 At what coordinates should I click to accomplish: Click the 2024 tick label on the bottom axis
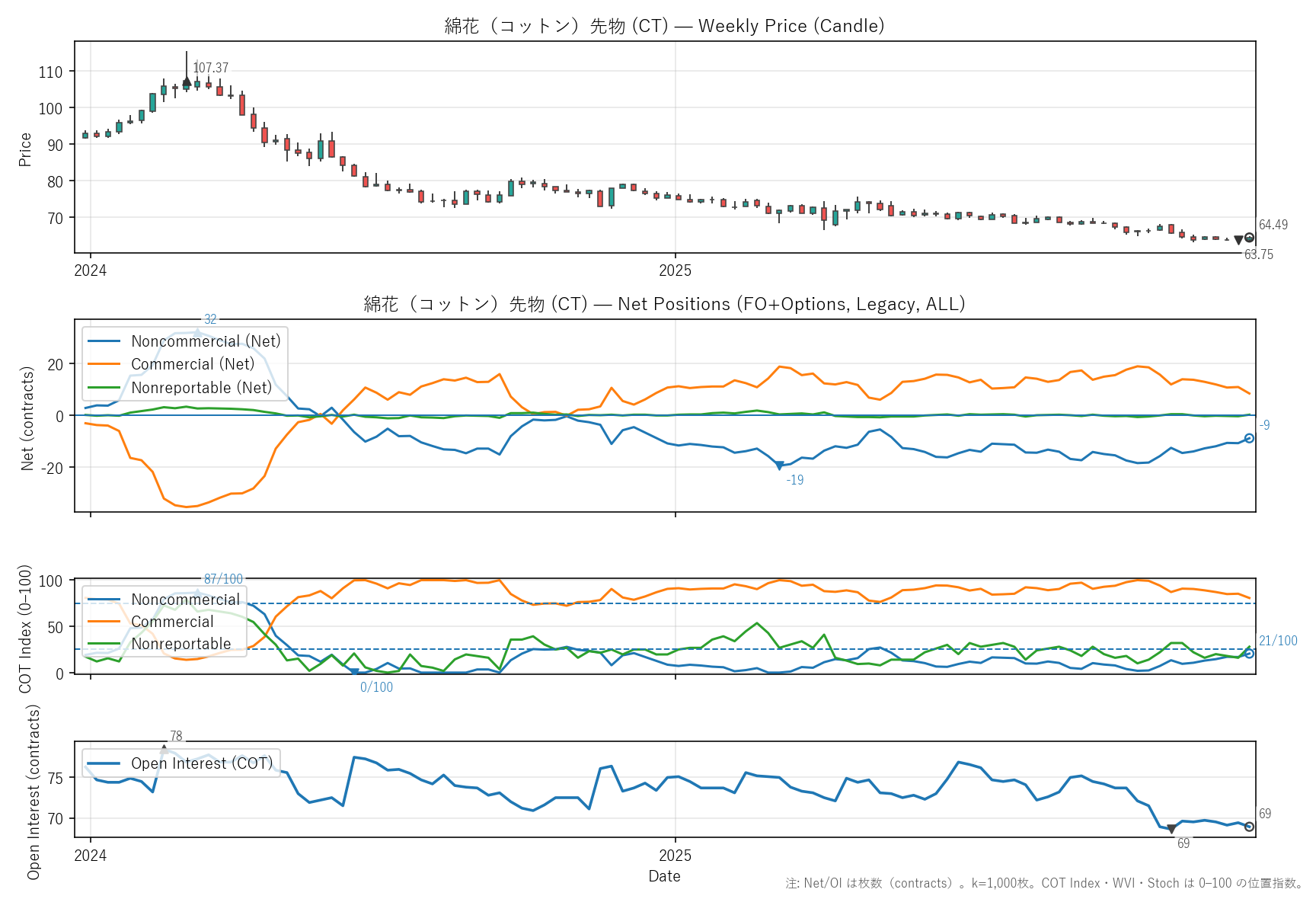(x=90, y=856)
